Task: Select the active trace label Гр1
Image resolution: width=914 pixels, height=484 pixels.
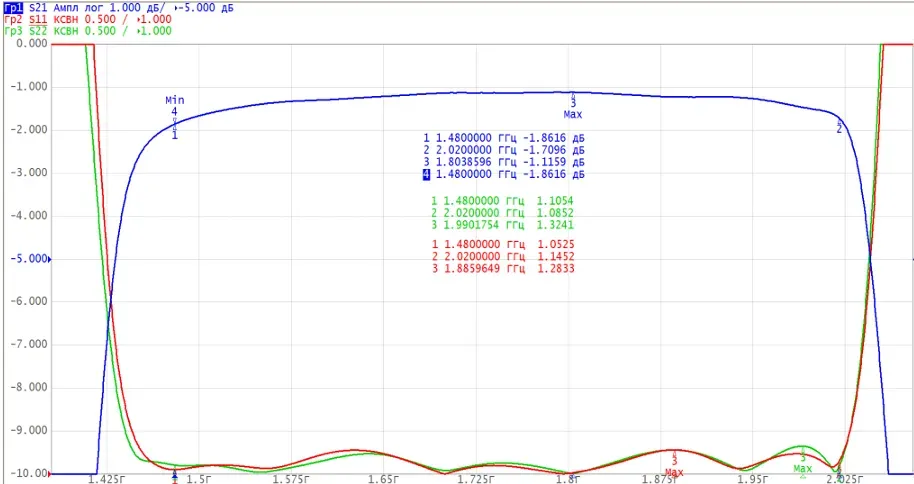Action: [x=13, y=8]
